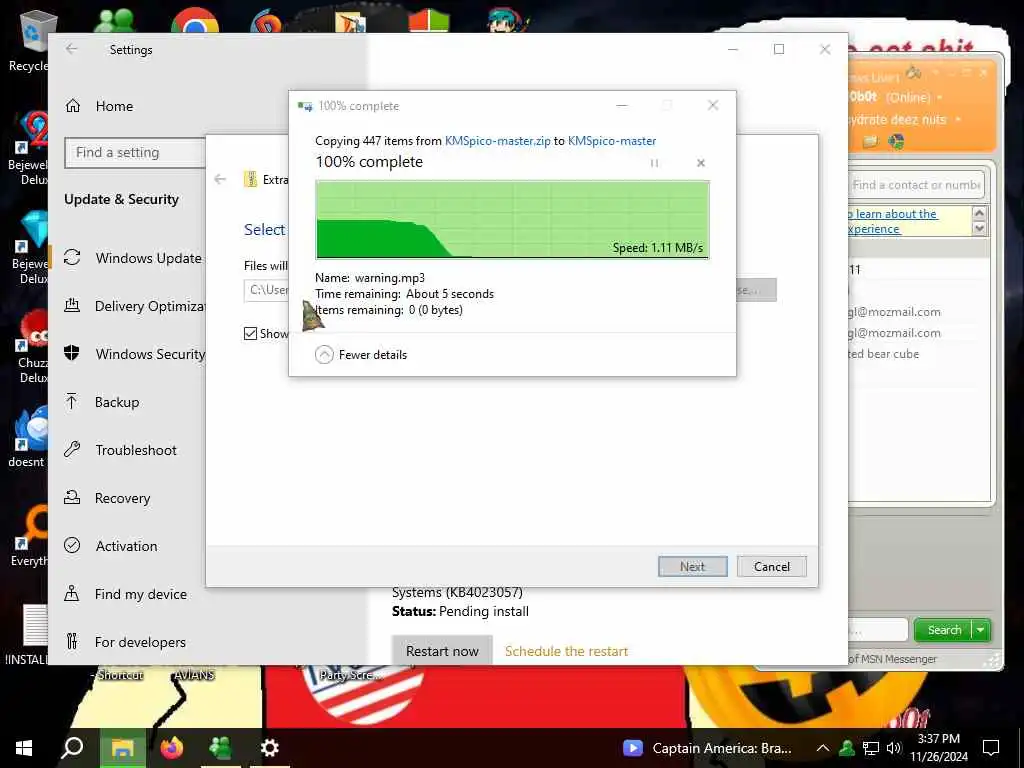Open the Messenger Online status dropdown

coord(940,98)
